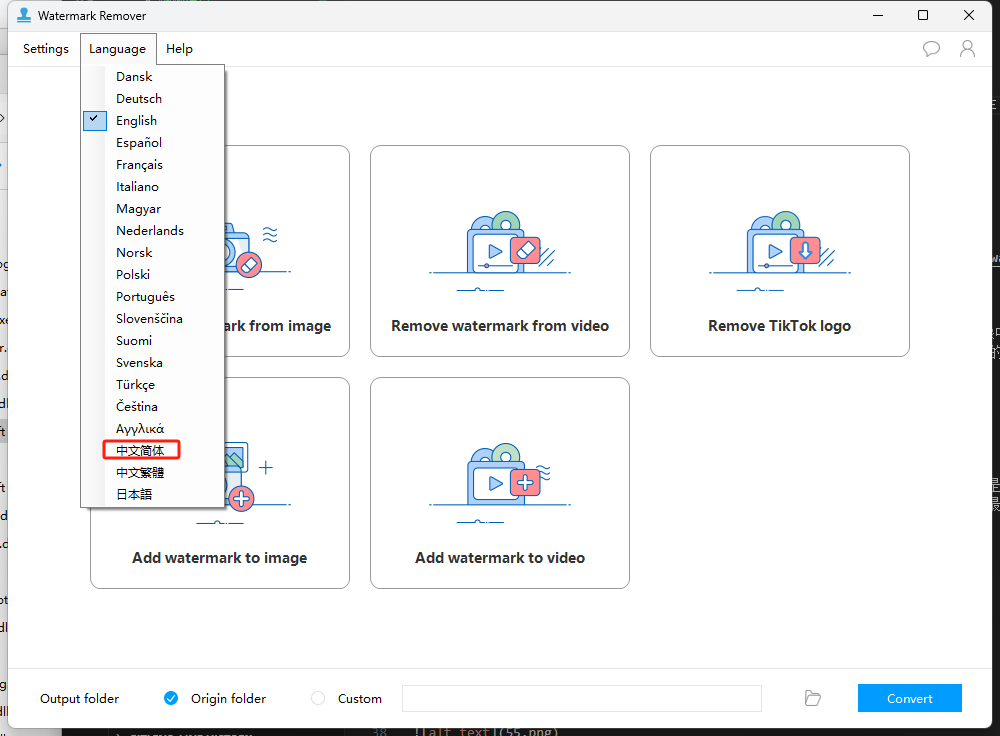The image size is (1000, 736).
Task: Choose 中文简体 from the language list
Action: pos(140,450)
